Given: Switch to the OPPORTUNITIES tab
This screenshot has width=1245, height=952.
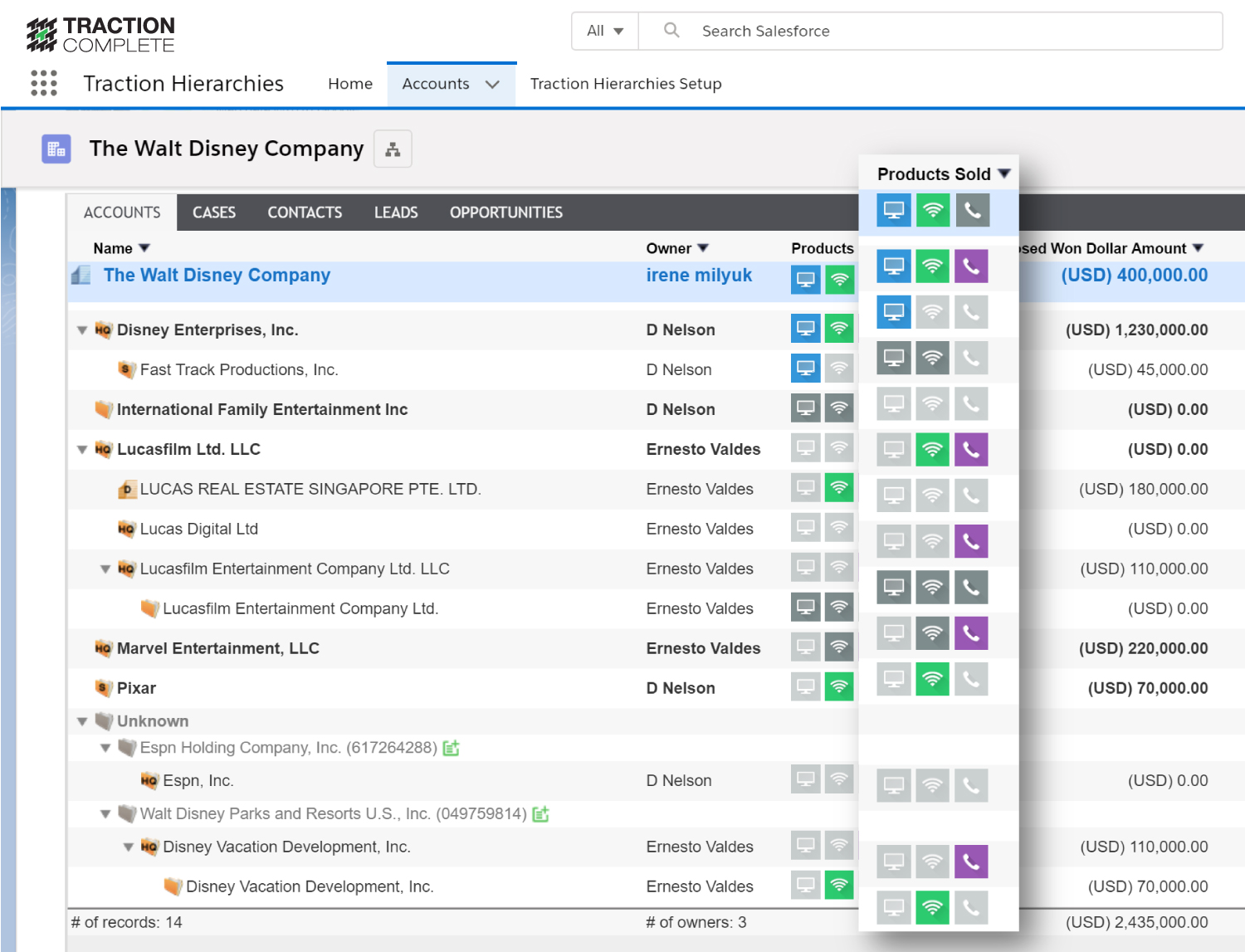Looking at the screenshot, I should [x=506, y=212].
